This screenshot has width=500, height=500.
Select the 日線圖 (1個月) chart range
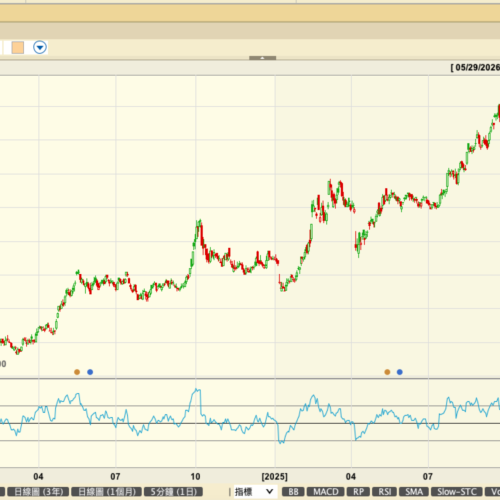(107, 492)
